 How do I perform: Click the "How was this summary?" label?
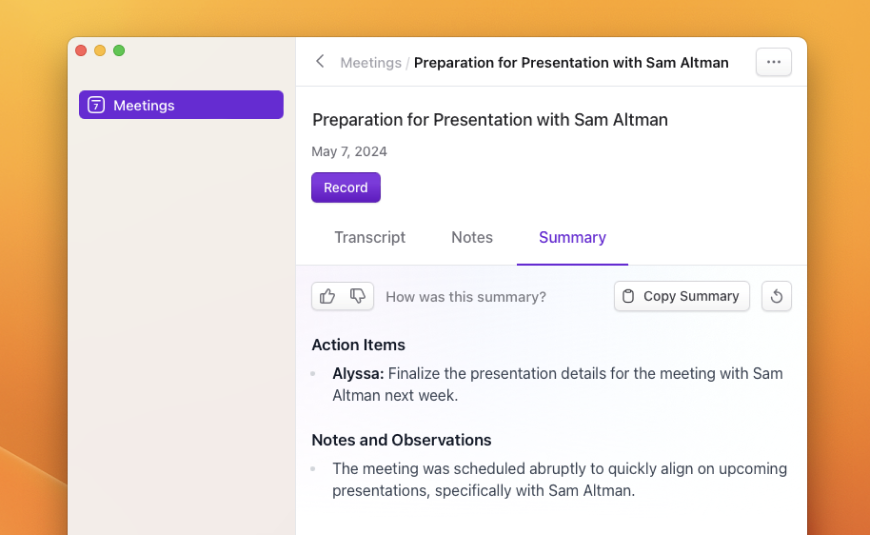coord(466,297)
